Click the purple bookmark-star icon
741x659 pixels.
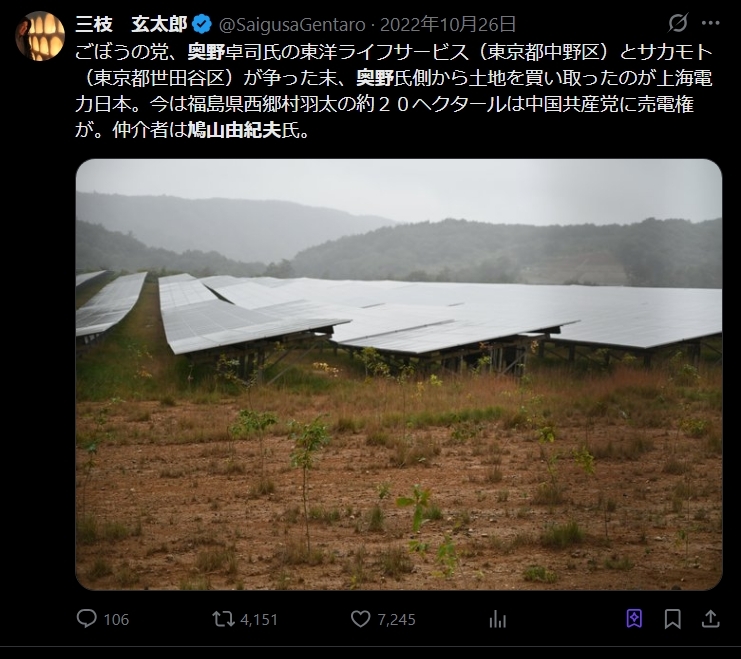coord(634,619)
